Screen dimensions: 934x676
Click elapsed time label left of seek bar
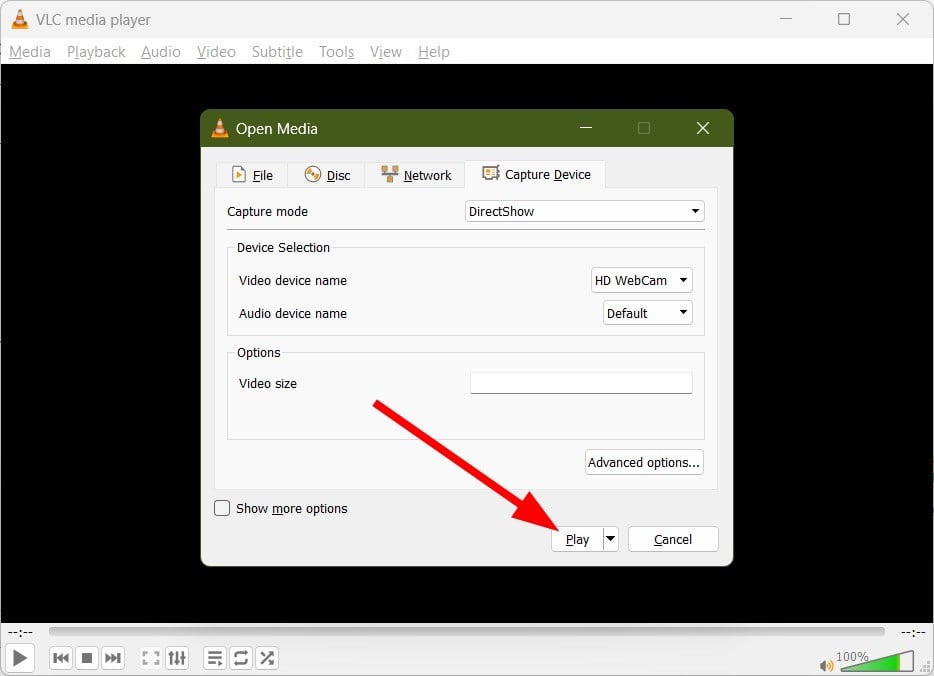coord(21,632)
